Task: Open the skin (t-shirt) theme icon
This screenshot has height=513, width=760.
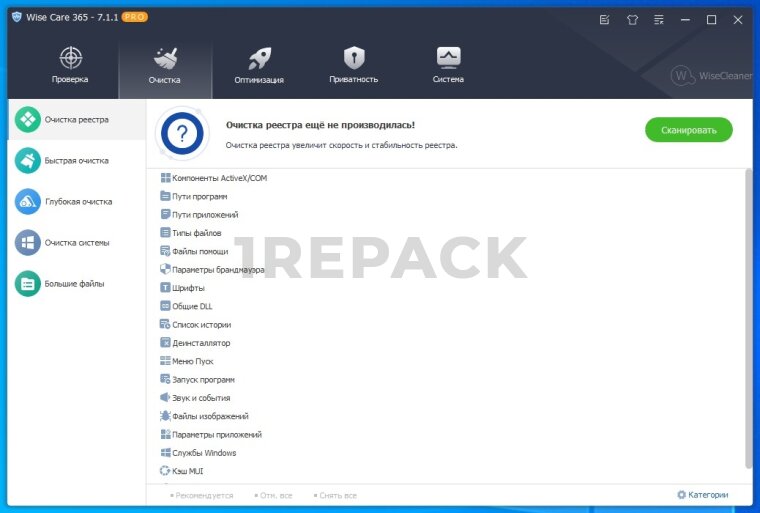Action: (x=631, y=19)
